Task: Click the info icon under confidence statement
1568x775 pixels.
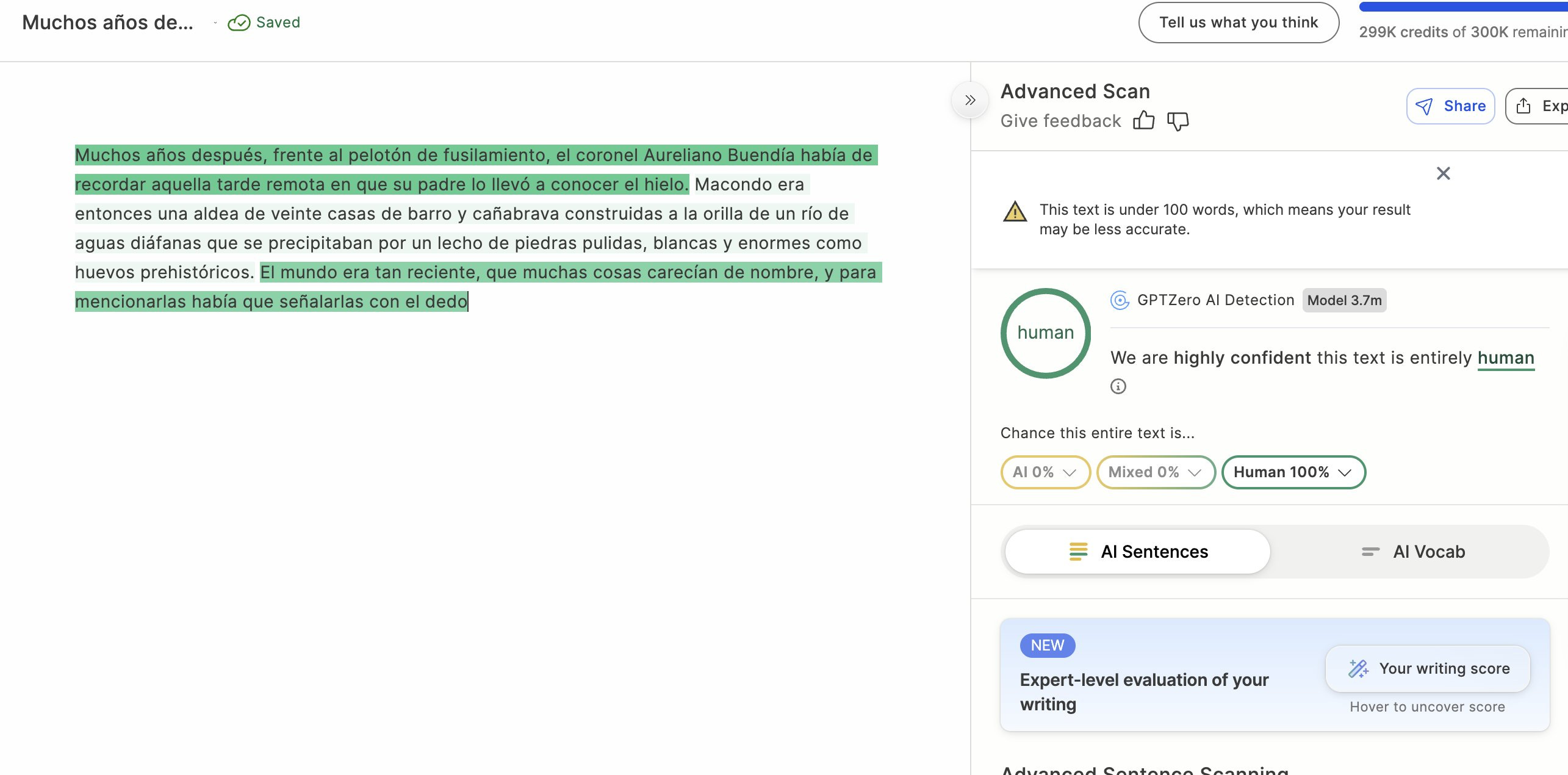Action: coord(1118,386)
